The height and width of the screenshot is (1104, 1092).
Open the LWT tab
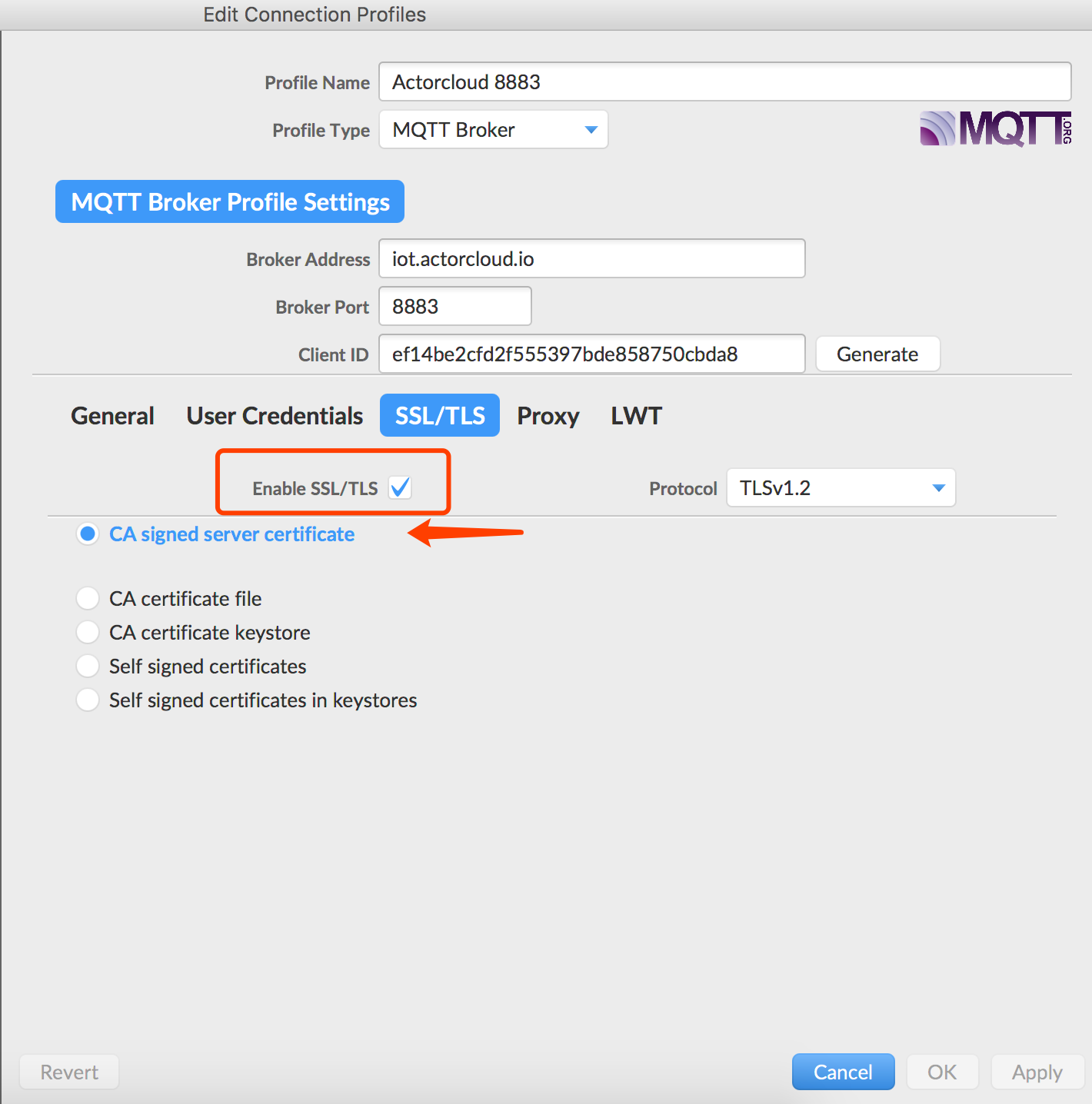(x=636, y=416)
